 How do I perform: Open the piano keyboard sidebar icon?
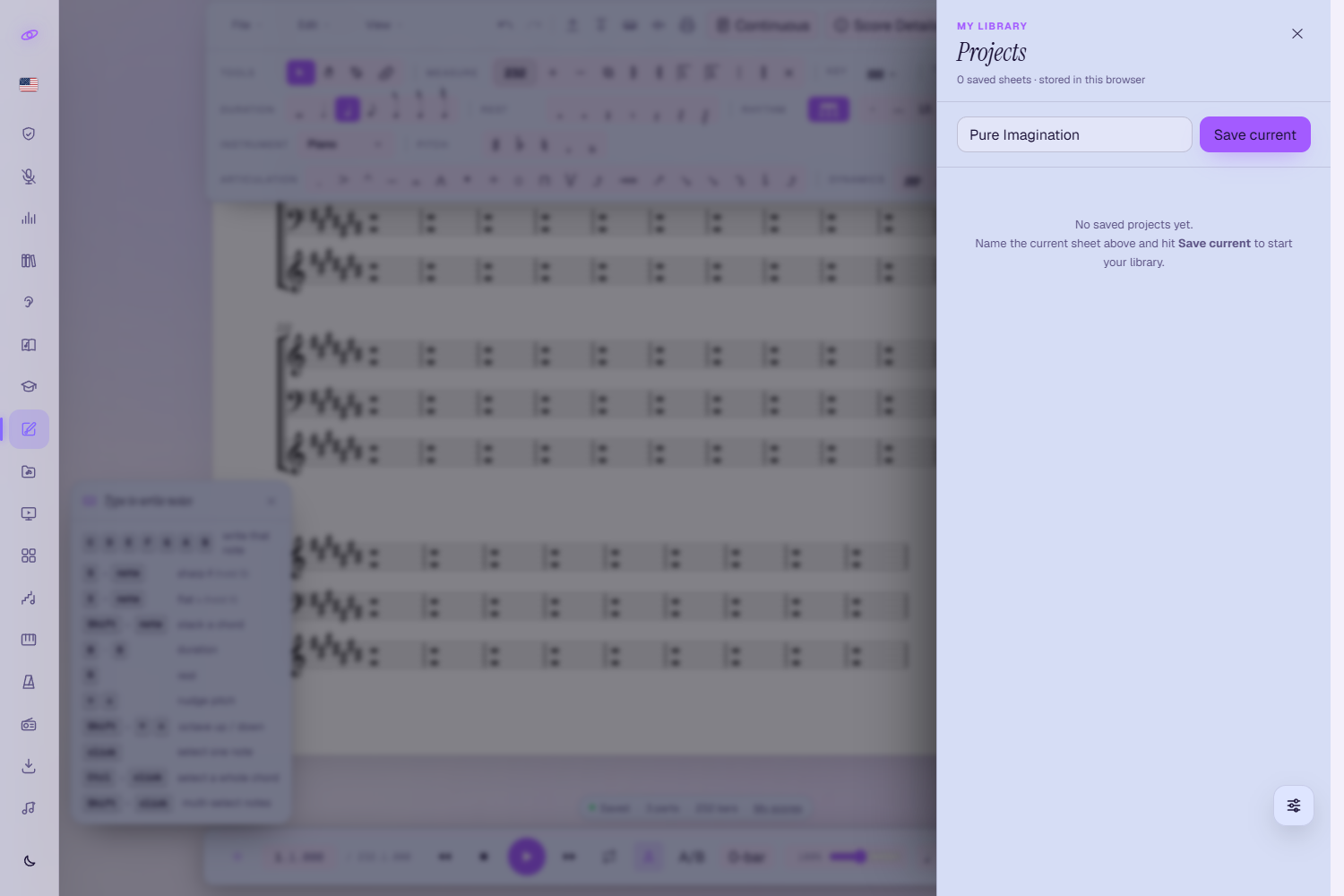(x=29, y=640)
